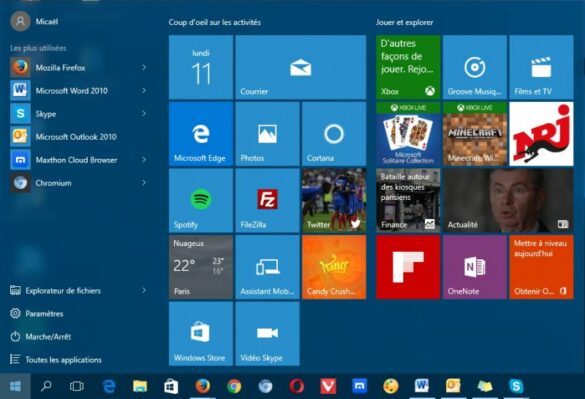Open Skype from the taskbar
This screenshot has width=585, height=399.
click(516, 386)
